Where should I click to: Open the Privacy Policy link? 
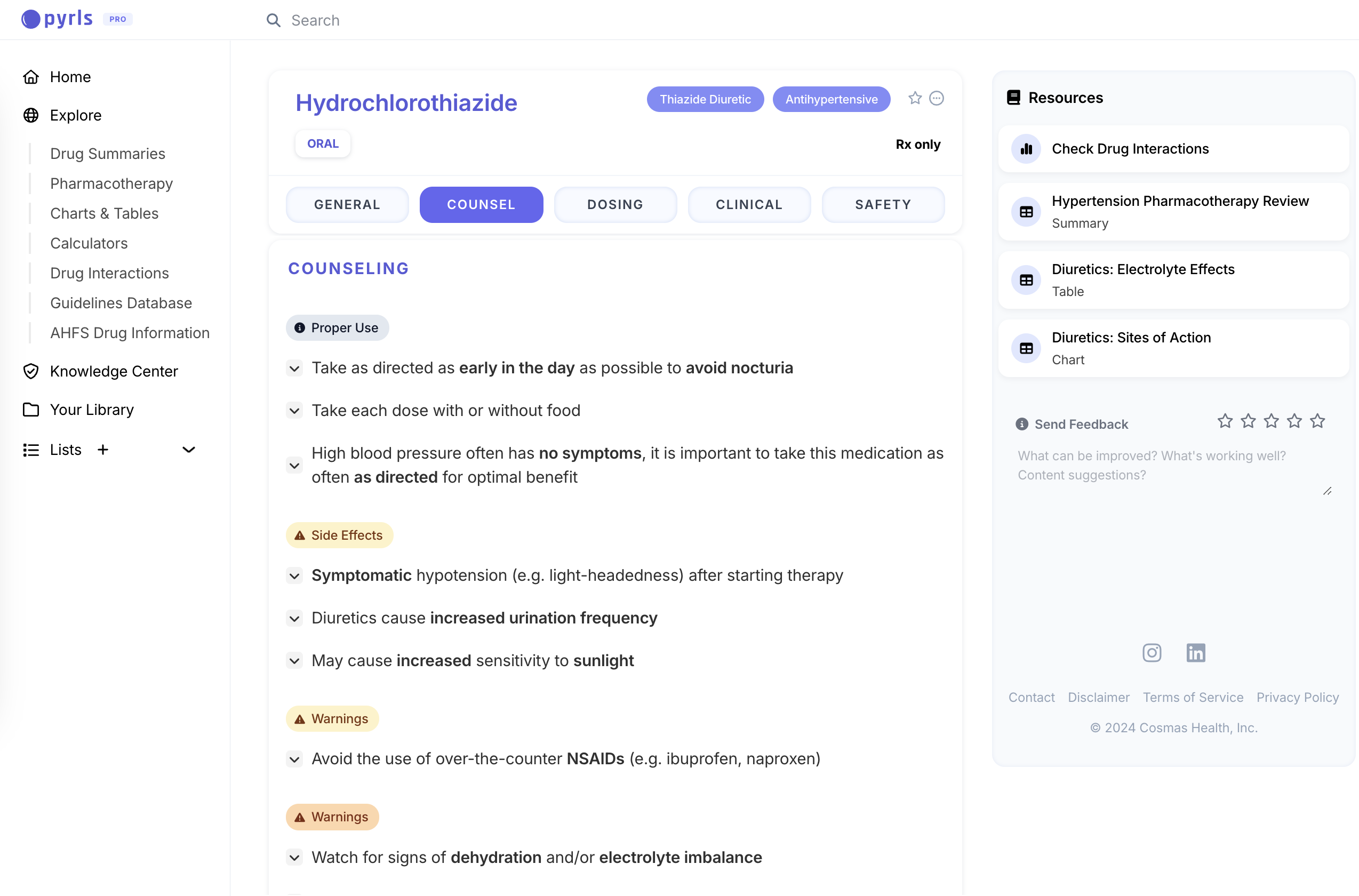[1297, 697]
